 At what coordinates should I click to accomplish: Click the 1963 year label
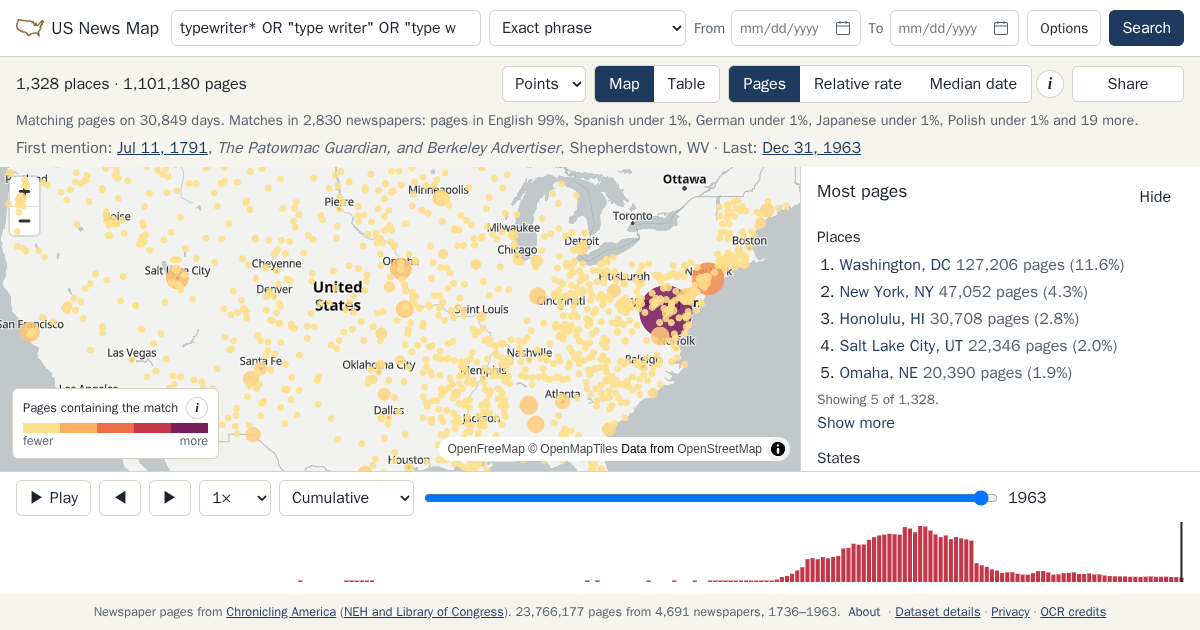tap(1027, 498)
